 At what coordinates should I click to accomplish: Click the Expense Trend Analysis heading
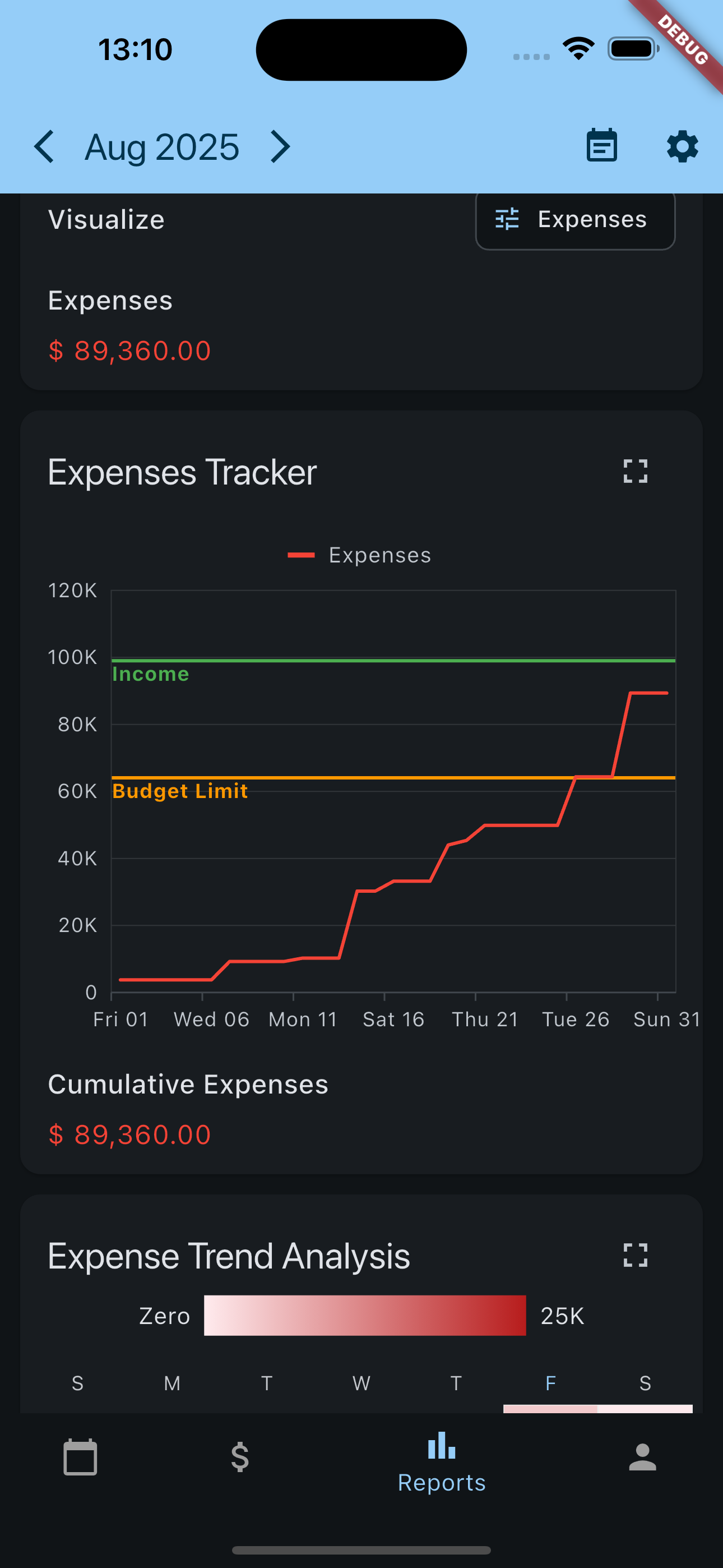(229, 1256)
